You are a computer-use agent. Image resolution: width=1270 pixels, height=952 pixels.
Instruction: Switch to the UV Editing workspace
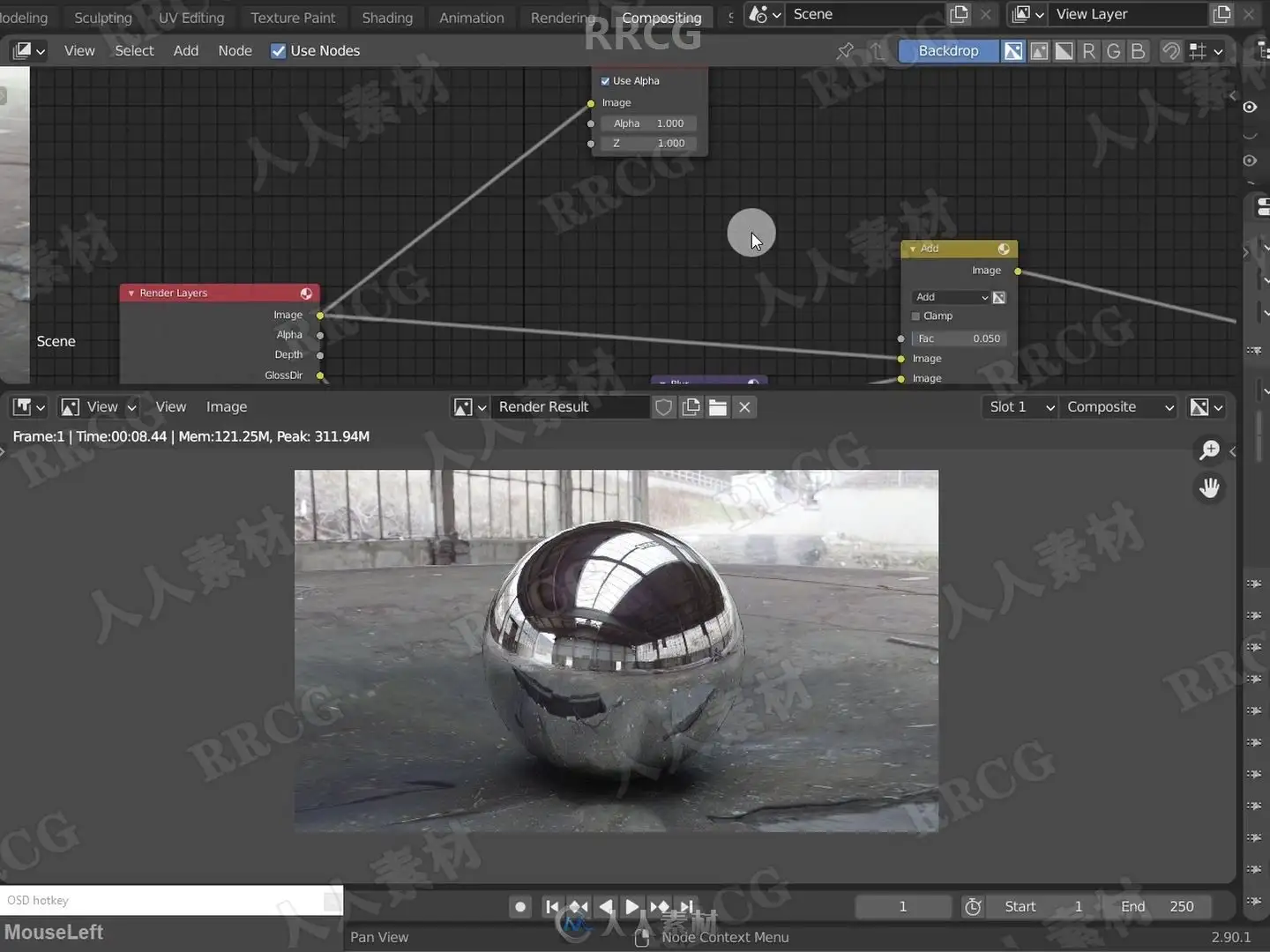coord(191,18)
